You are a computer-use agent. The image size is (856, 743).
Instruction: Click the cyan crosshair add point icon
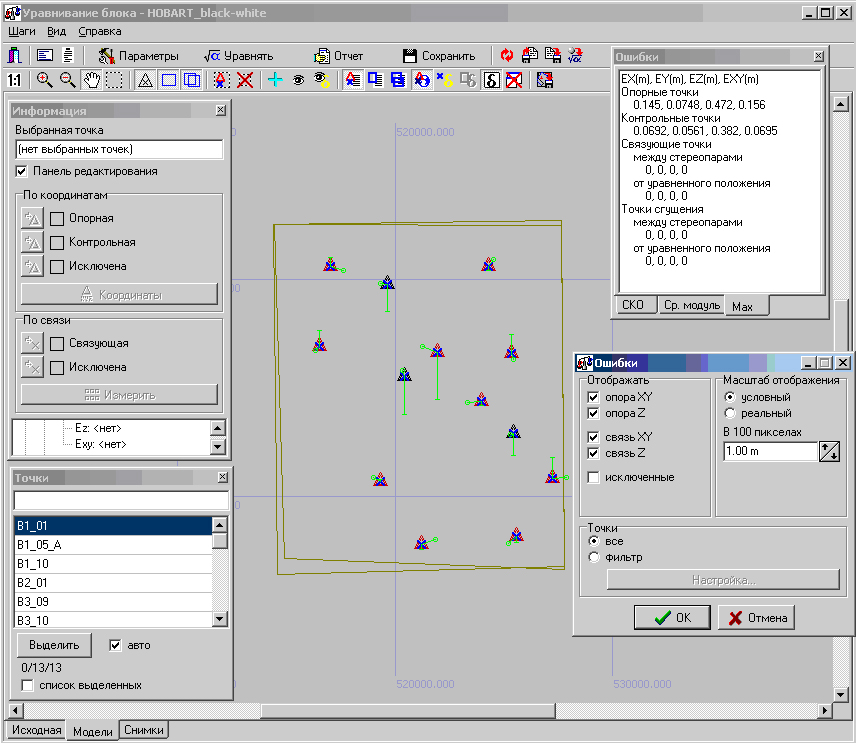[276, 81]
